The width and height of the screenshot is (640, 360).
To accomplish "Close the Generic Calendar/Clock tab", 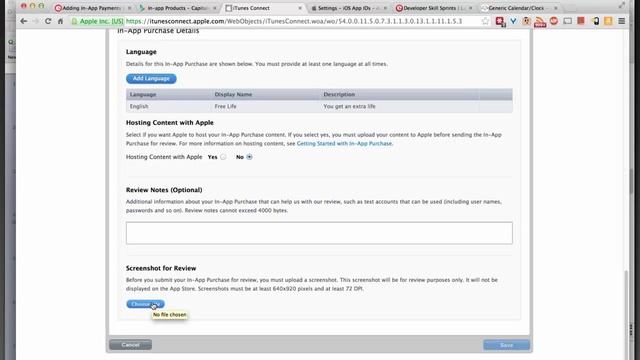I will [x=556, y=8].
